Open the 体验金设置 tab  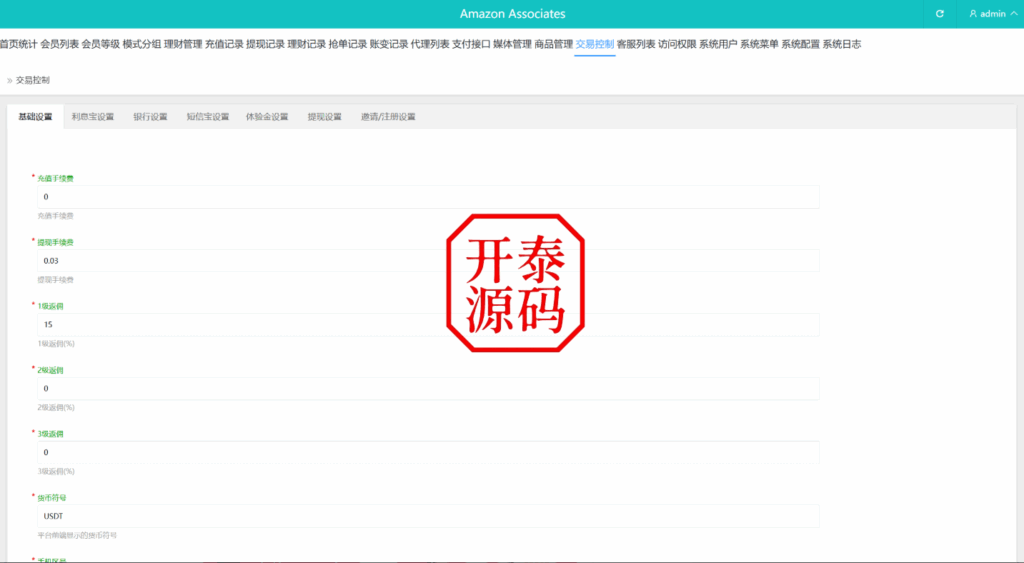coord(266,117)
